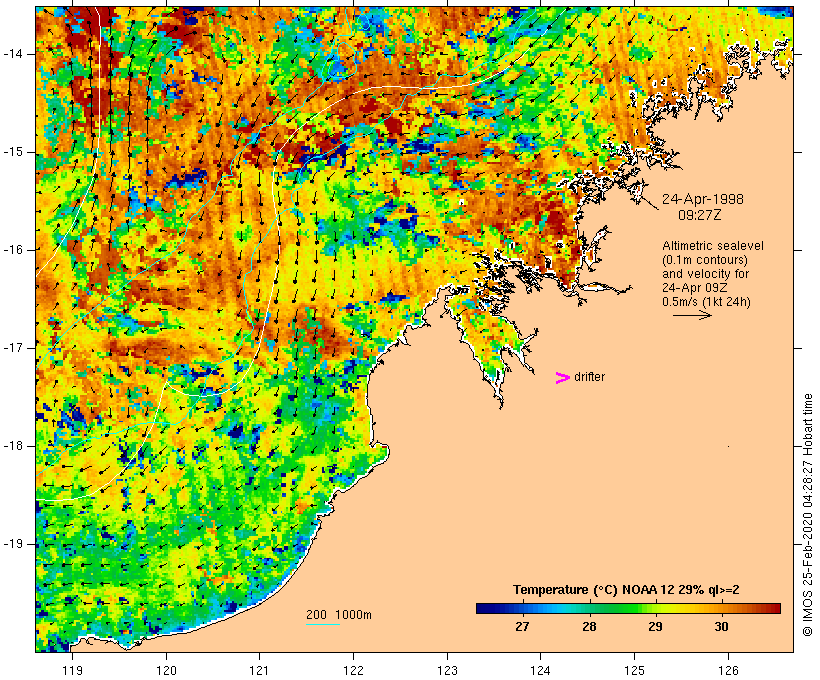820x680 pixels.
Task: Click the '(0.1m contours)' legend line
Action: coord(705,260)
